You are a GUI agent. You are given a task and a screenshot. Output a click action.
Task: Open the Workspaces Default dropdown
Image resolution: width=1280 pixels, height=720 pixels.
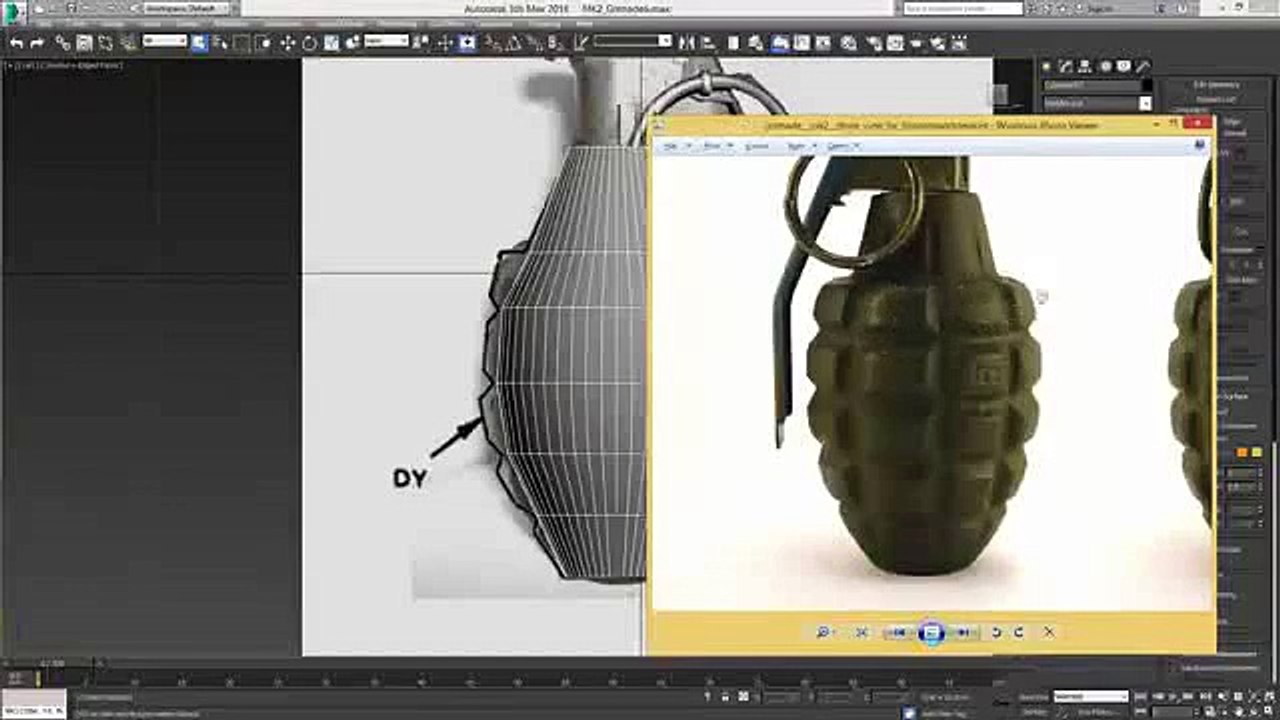pyautogui.click(x=186, y=9)
